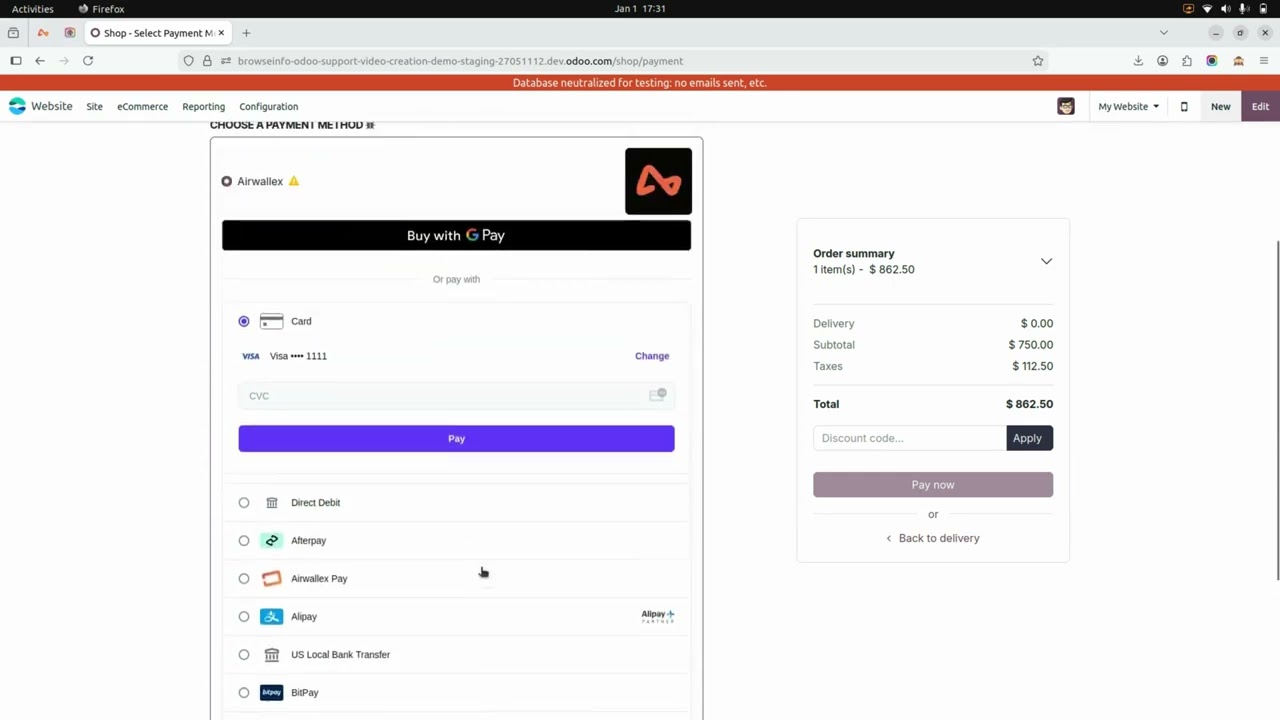This screenshot has height=720, width=1280.
Task: Click the Edit button in the top bar
Action: click(1260, 106)
